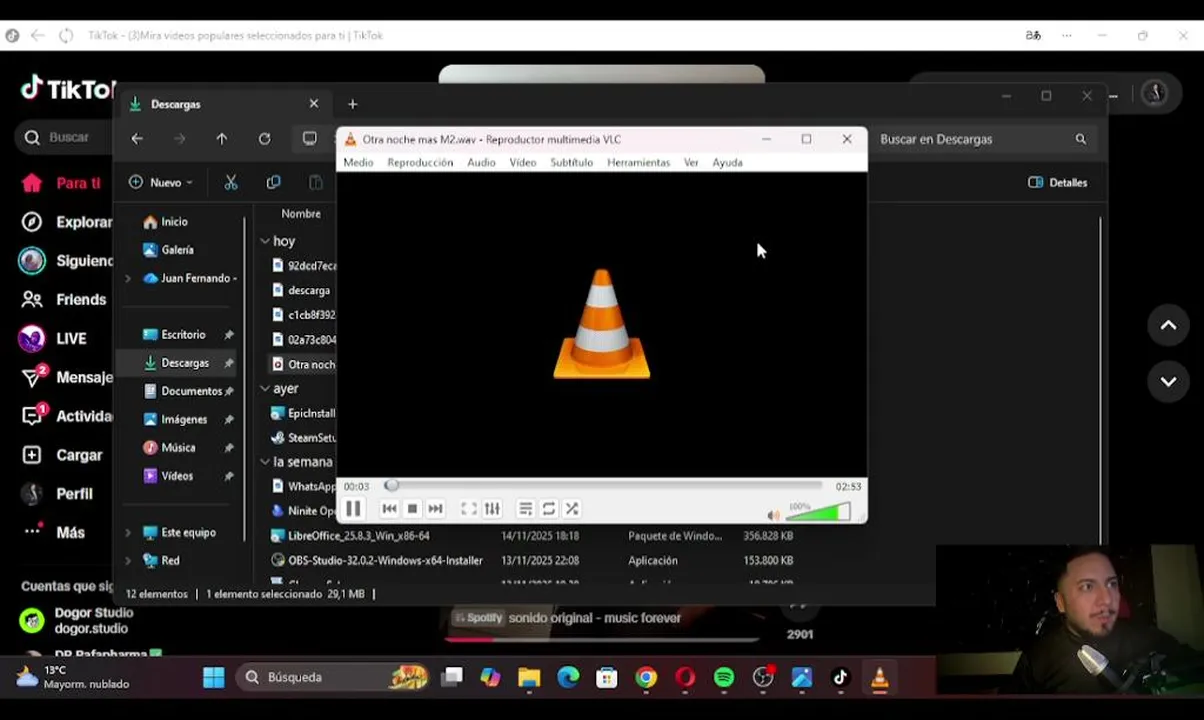Toggle the VLC playlist view
This screenshot has width=1204, height=720.
click(525, 509)
